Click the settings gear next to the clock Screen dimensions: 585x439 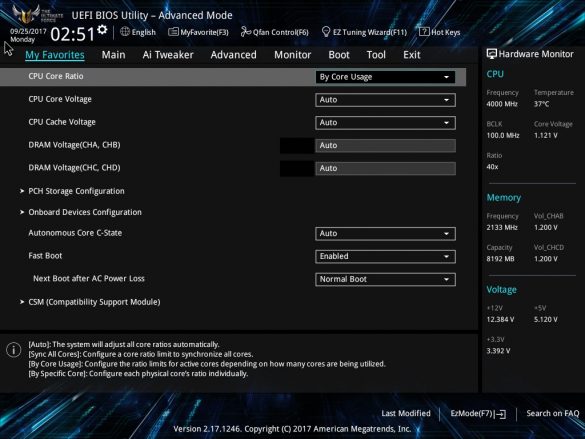click(x=102, y=29)
